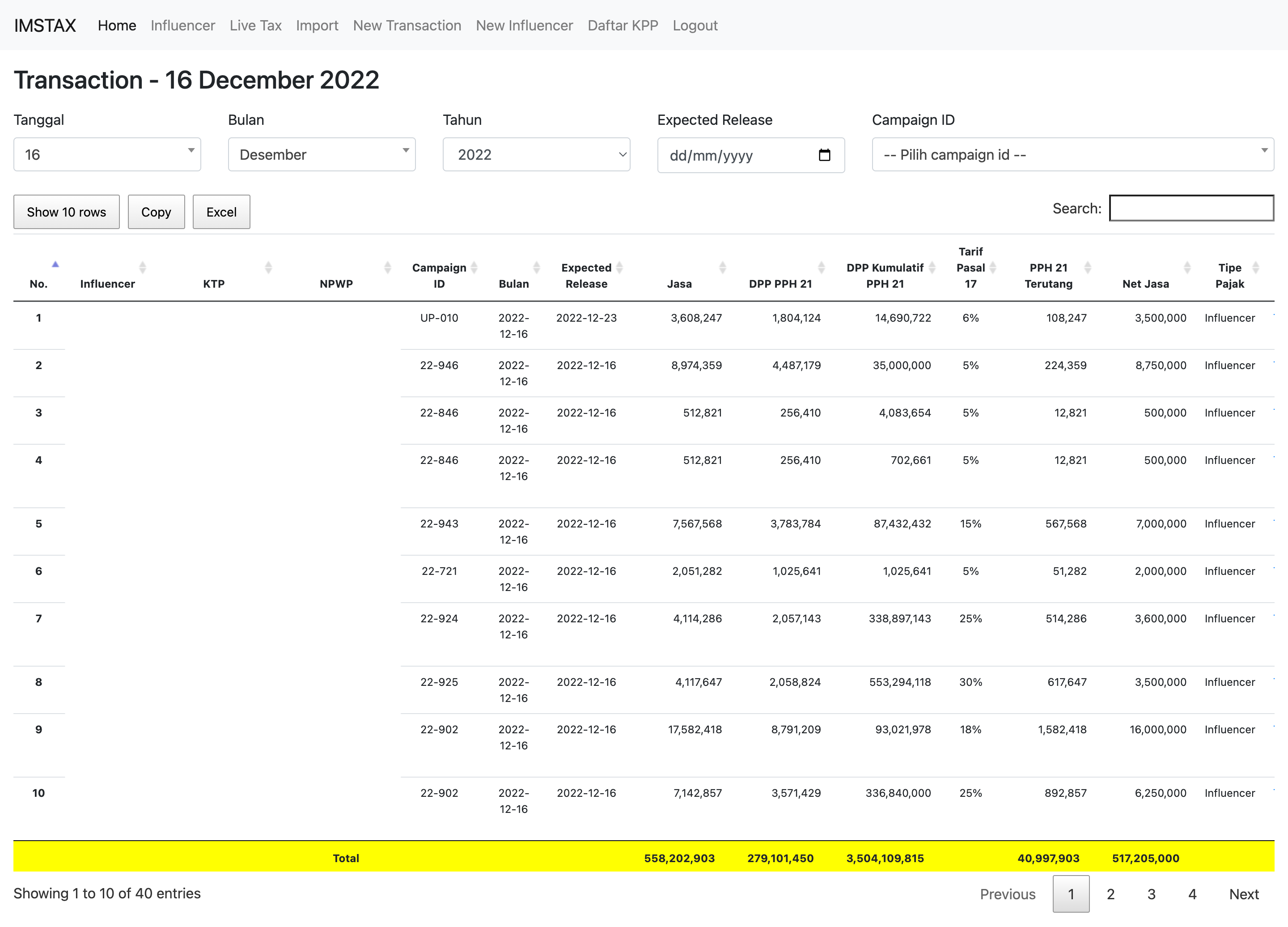Sort by Net Jasa column sort icon
Image resolution: width=1288 pixels, height=927 pixels.
coord(1187,268)
